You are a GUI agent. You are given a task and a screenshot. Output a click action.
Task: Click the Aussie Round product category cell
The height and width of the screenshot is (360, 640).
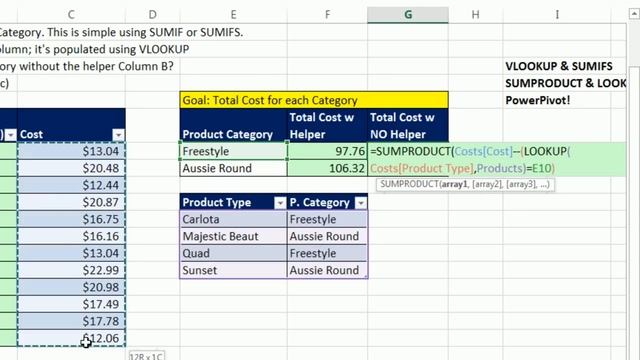click(x=233, y=168)
